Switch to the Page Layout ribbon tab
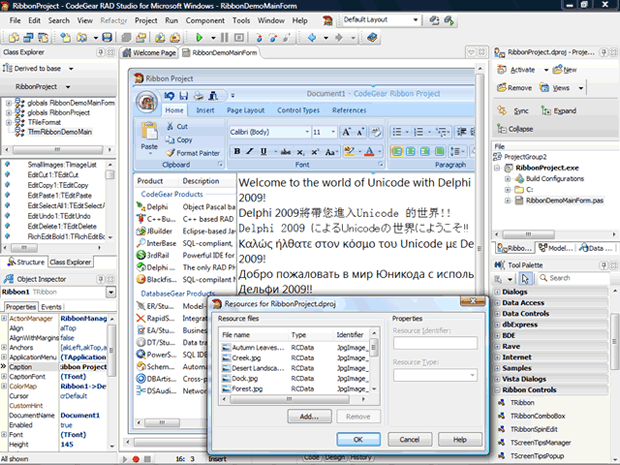Screen dimensions: 620x465 pos(245,110)
